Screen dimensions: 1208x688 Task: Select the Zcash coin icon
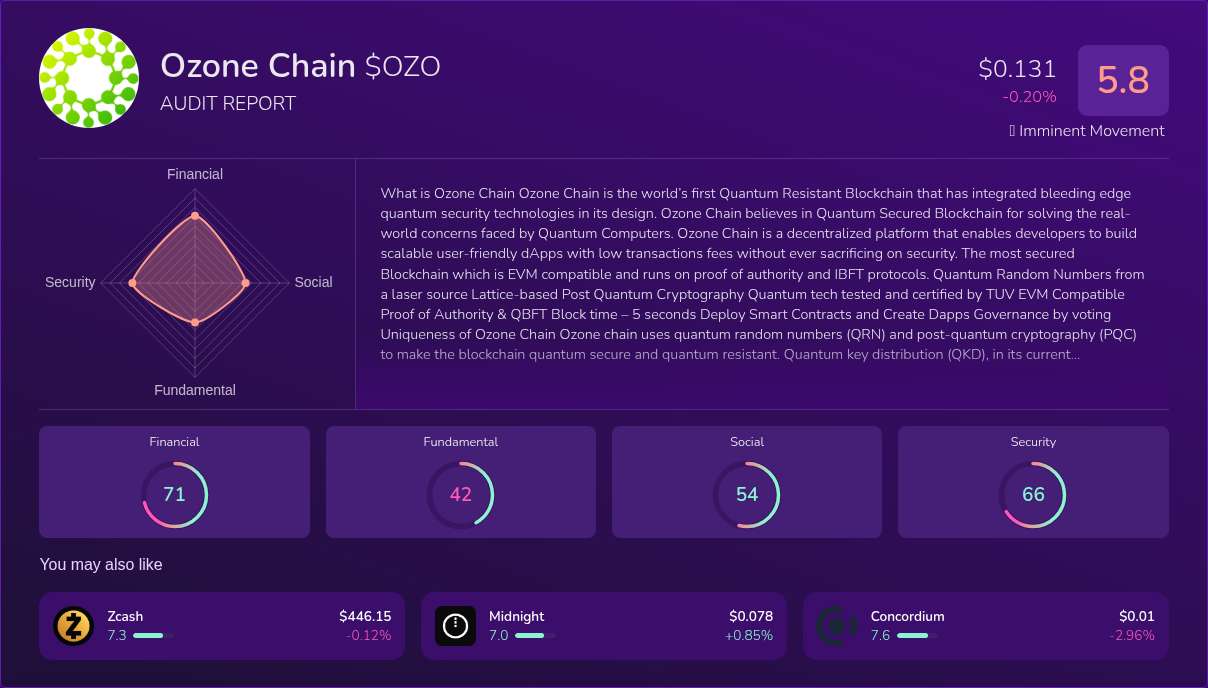click(x=73, y=625)
